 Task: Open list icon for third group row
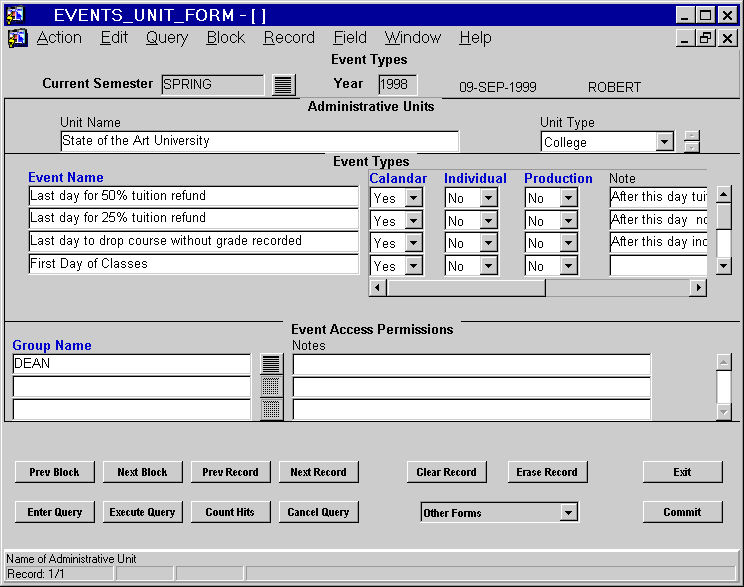[x=271, y=409]
